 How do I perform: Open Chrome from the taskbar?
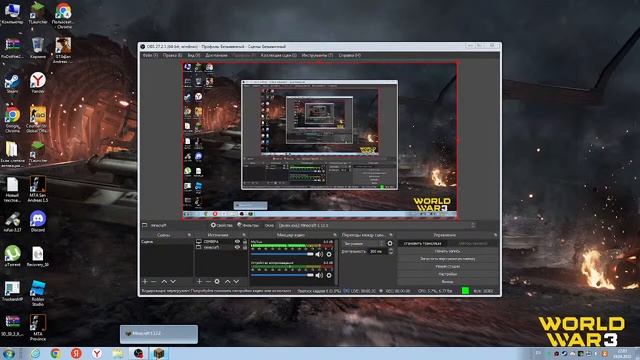(x=56, y=353)
